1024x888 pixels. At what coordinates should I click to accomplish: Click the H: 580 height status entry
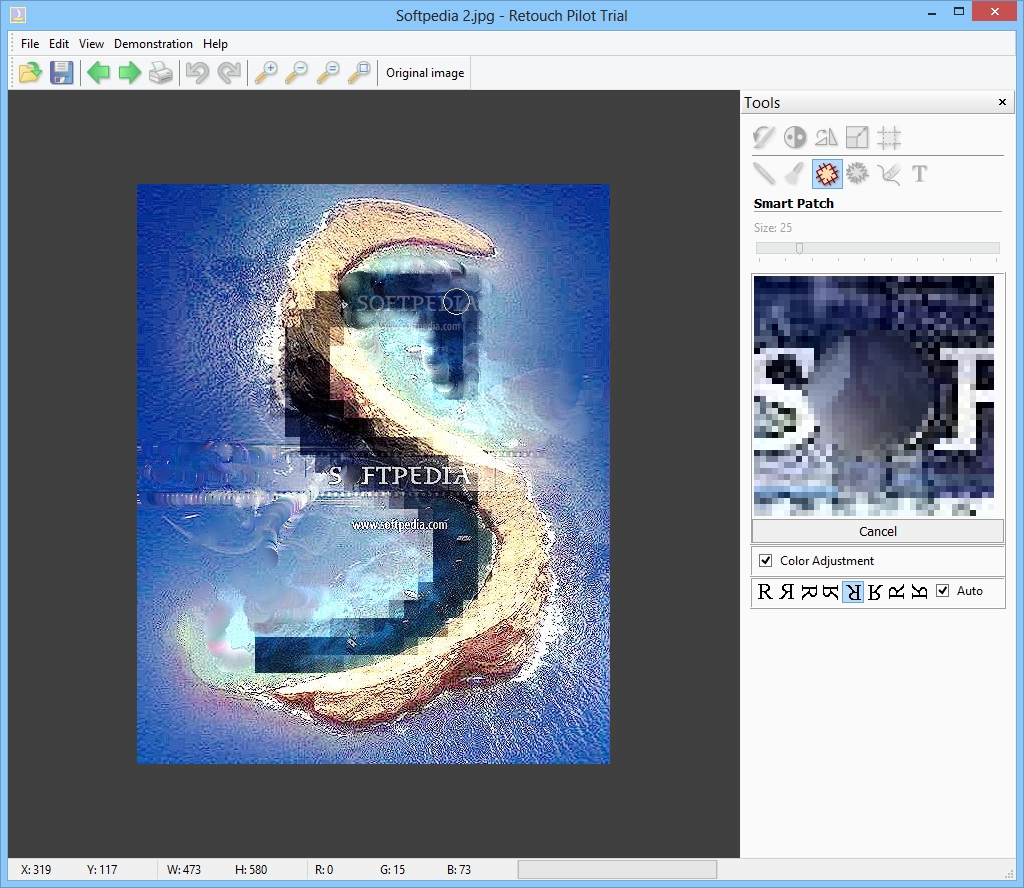(251, 870)
